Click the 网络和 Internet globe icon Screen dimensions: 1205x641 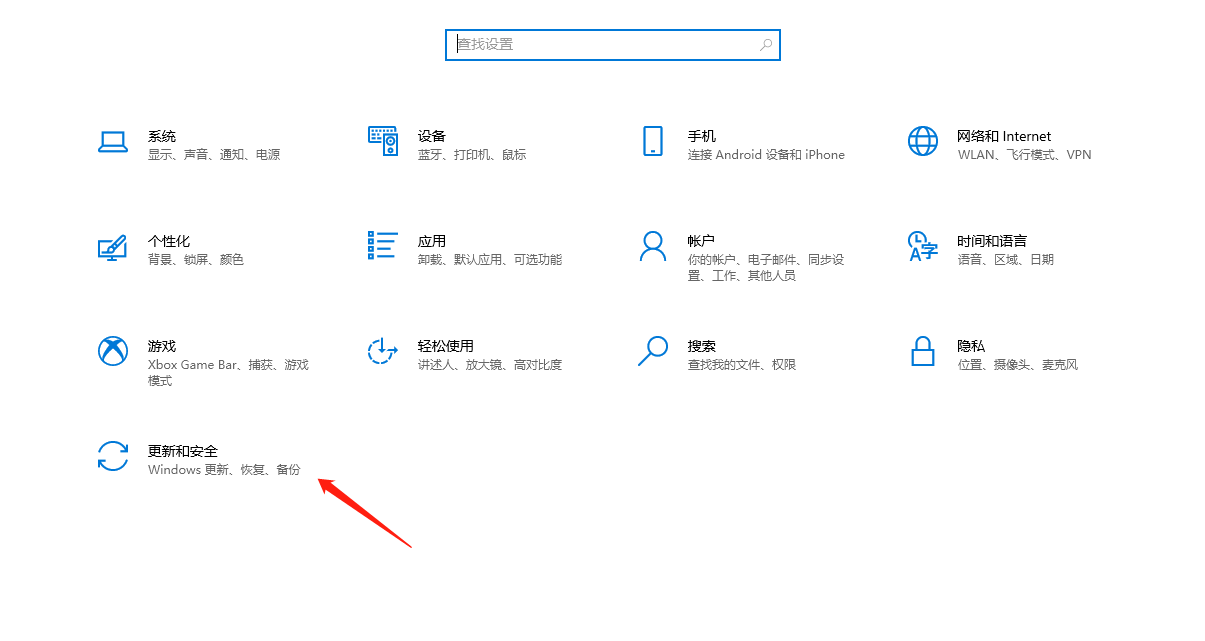pos(922,143)
